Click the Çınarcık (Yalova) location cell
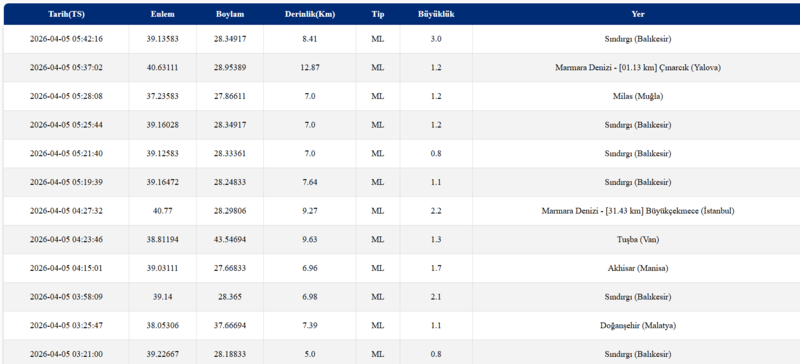 (x=638, y=67)
